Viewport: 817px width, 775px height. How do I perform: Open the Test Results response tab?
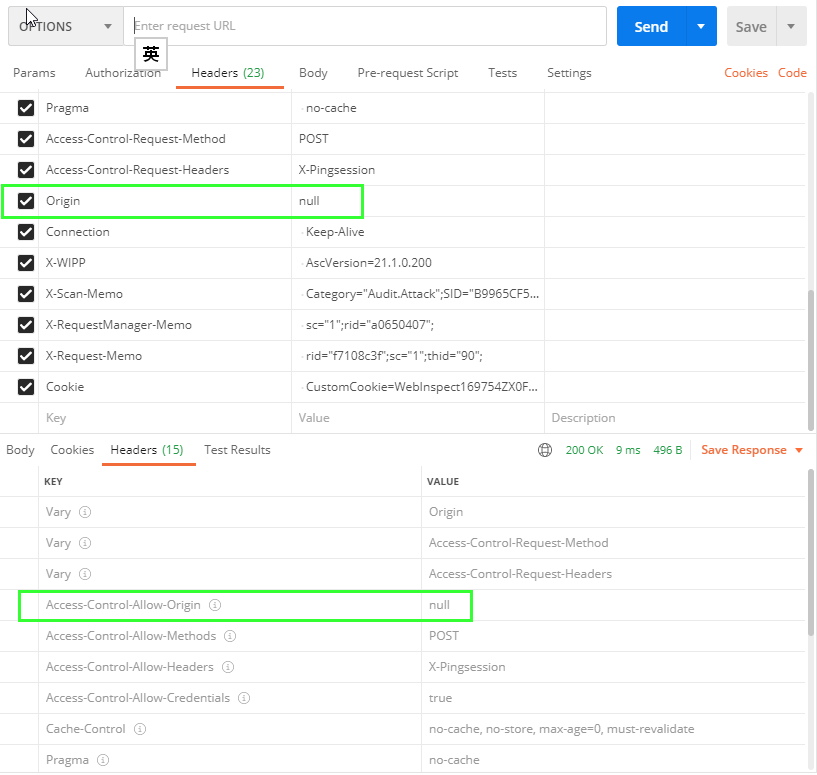coord(237,450)
